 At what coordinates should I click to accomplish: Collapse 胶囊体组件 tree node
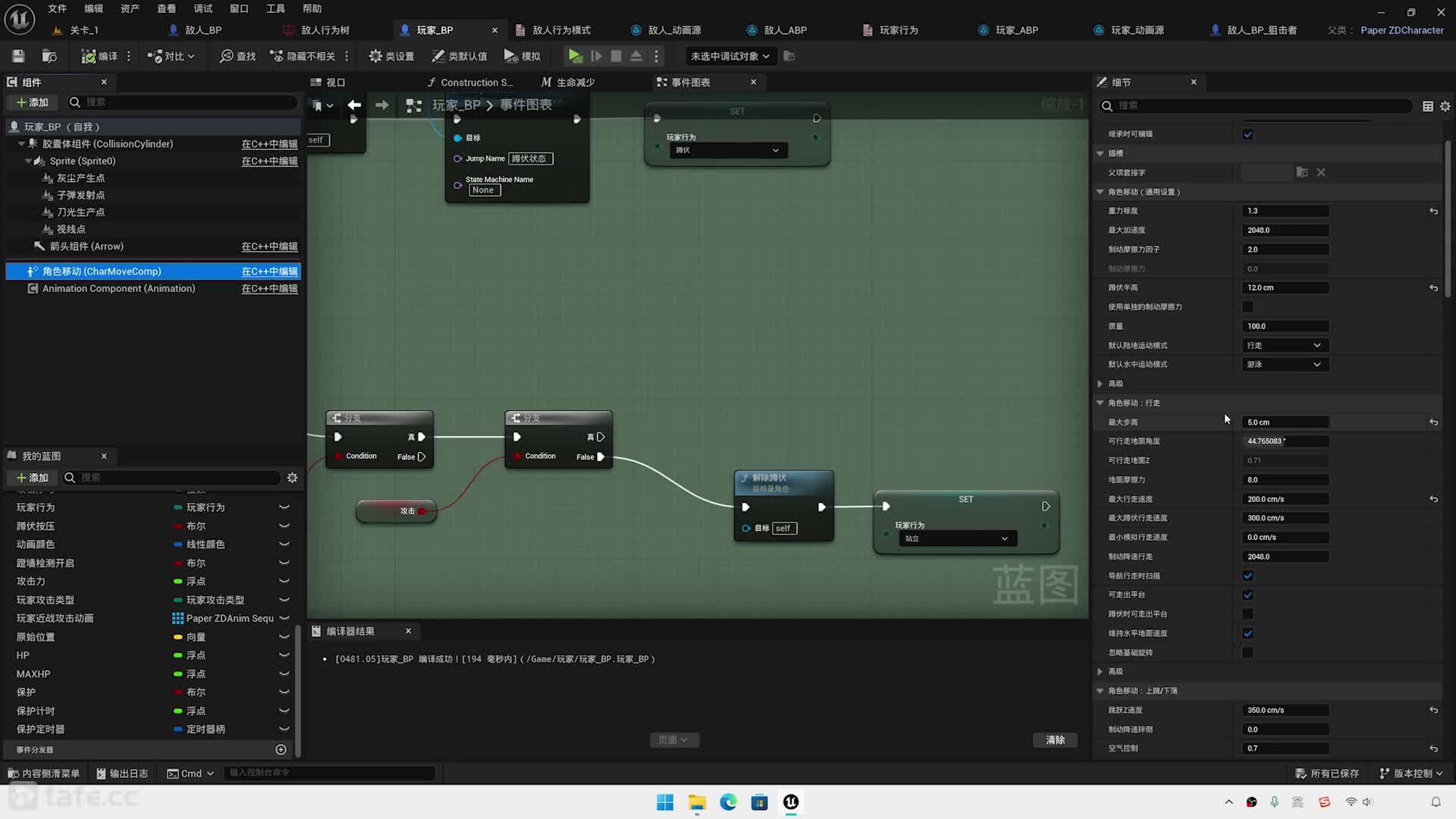pyautogui.click(x=21, y=143)
